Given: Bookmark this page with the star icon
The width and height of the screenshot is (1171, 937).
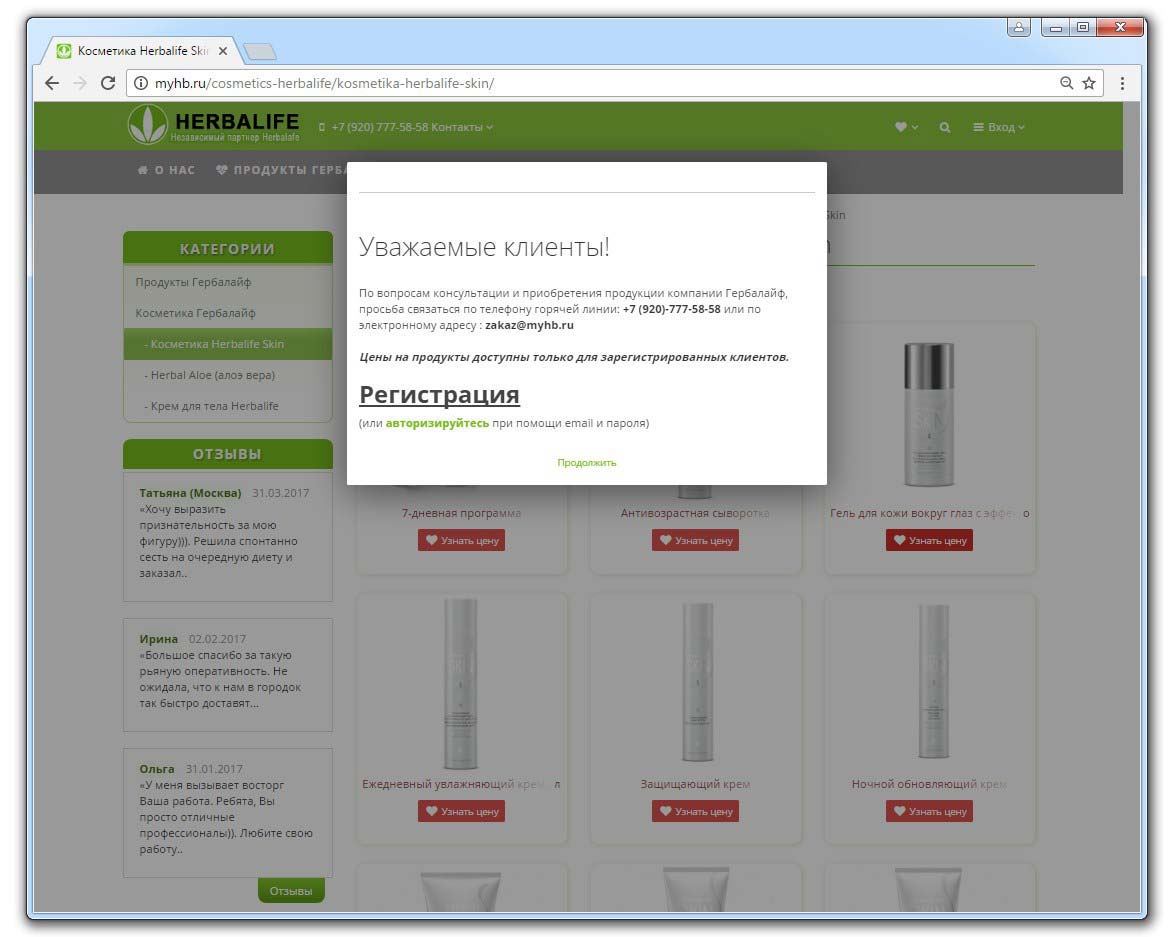Looking at the screenshot, I should point(1089,83).
